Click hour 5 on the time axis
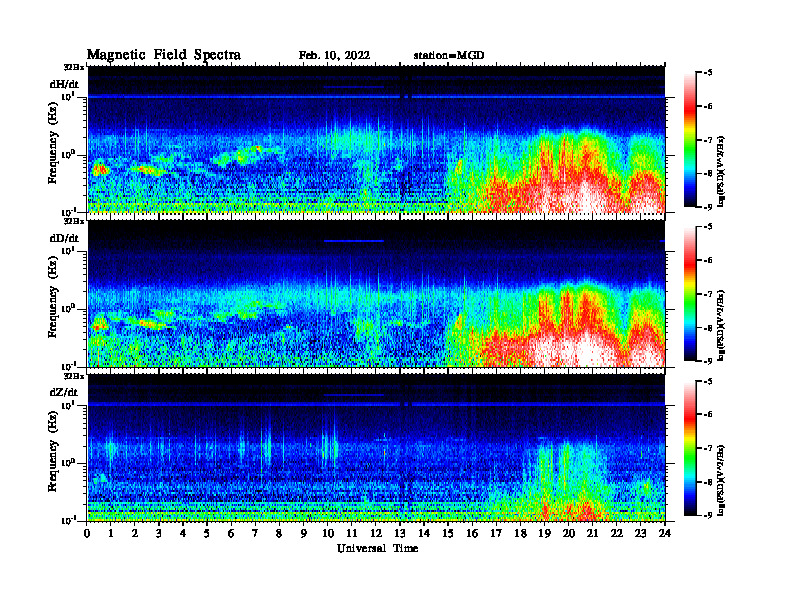The width and height of the screenshot is (792, 612). [x=207, y=533]
